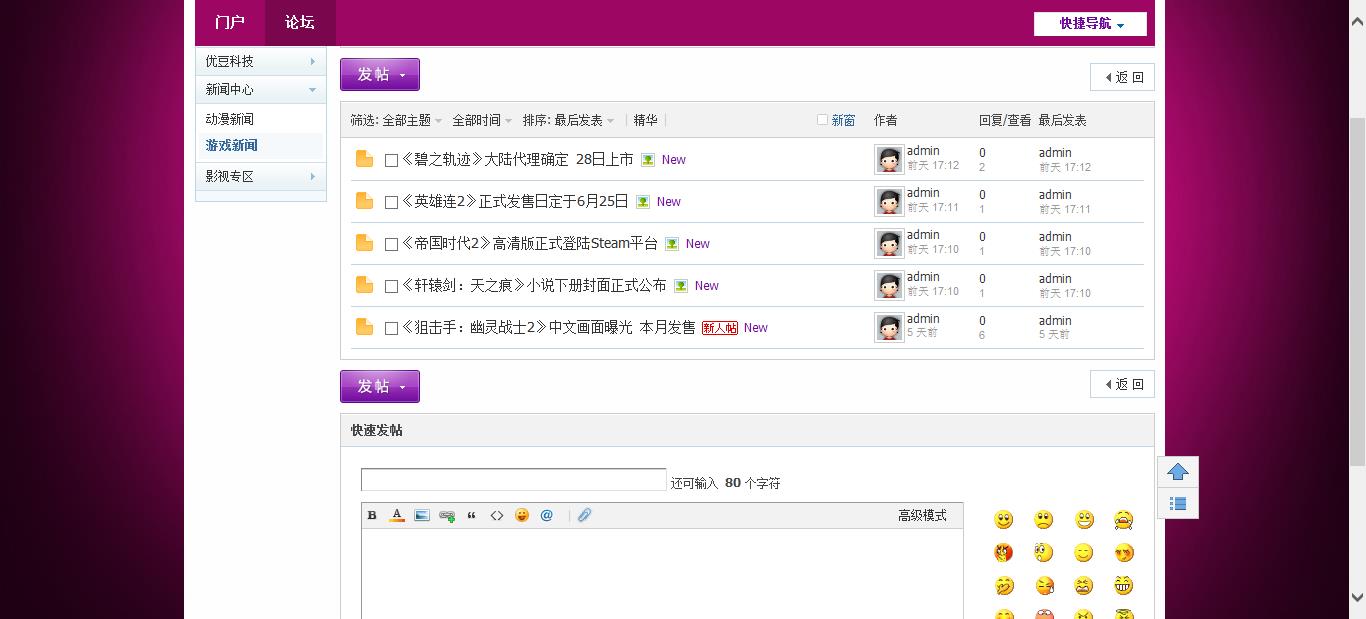
Task: Open the 动漫新闻 sidebar forum
Action: point(230,119)
